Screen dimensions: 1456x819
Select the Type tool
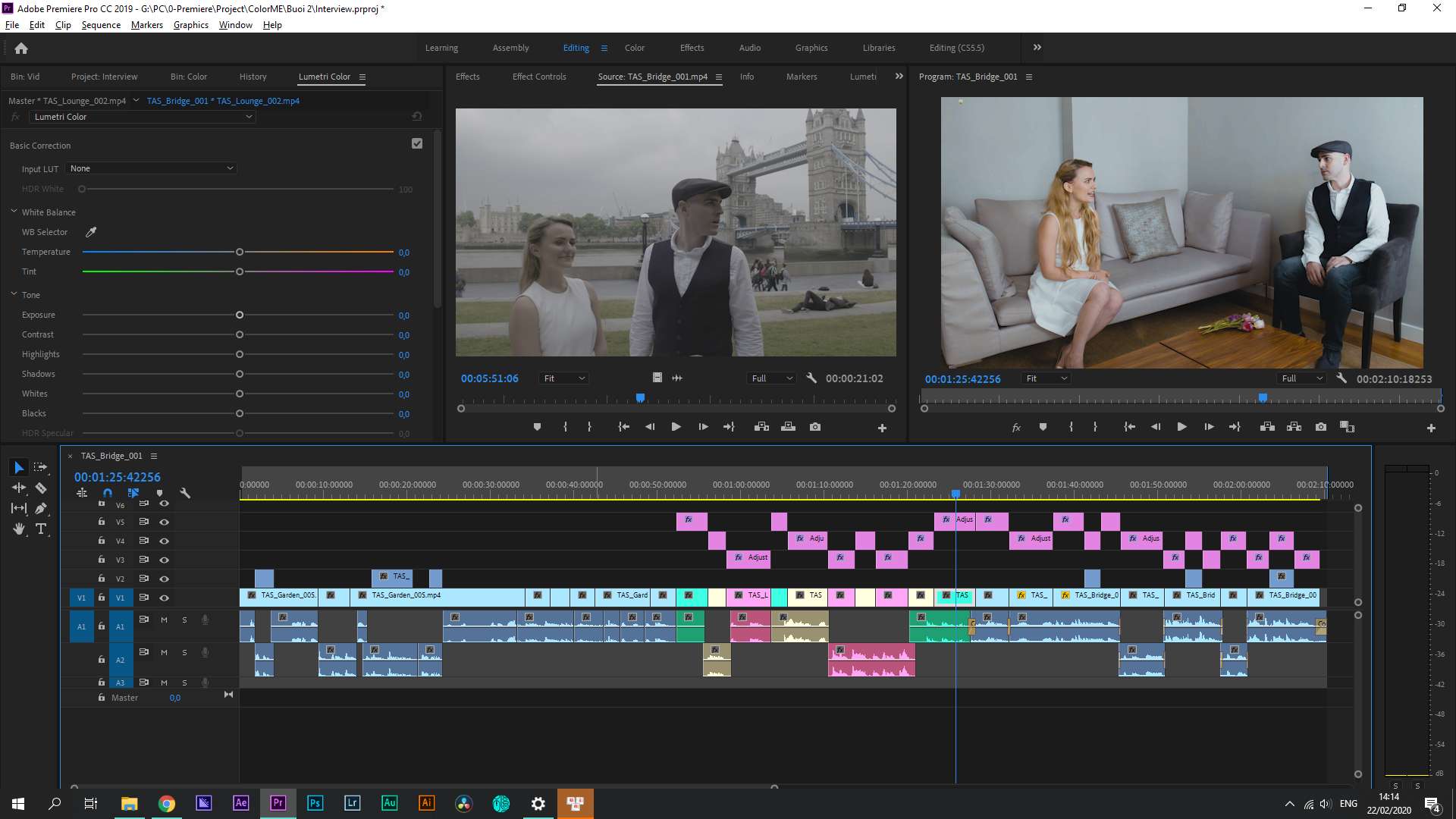point(41,529)
